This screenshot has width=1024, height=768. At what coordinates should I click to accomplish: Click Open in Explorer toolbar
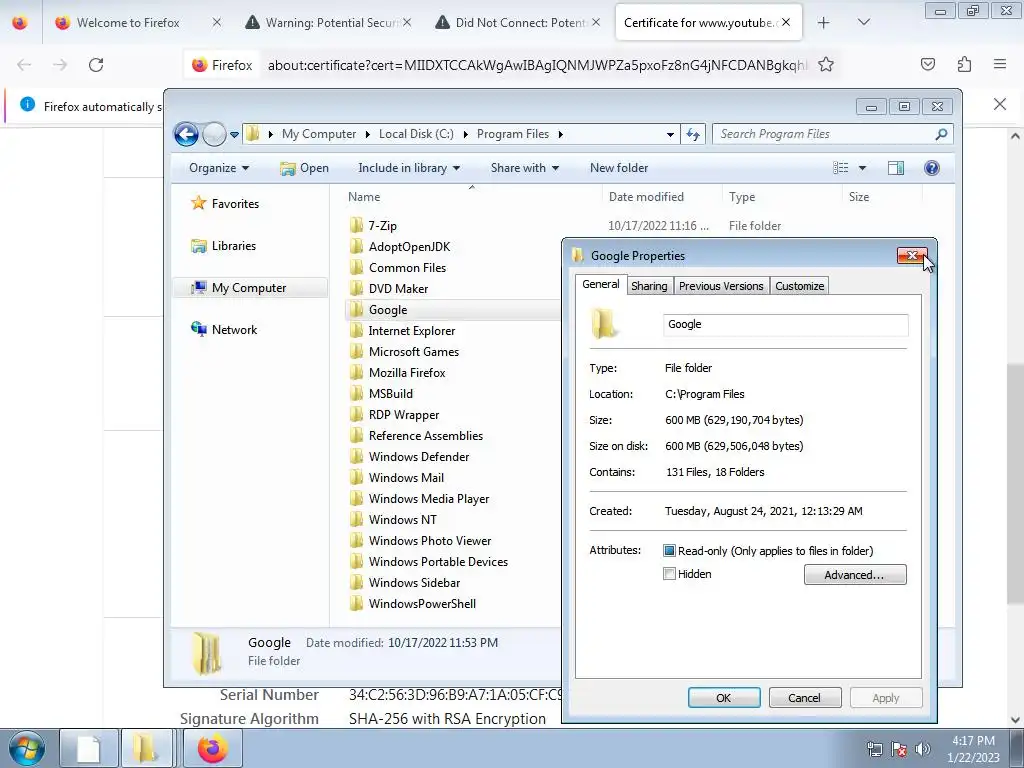[x=304, y=168]
